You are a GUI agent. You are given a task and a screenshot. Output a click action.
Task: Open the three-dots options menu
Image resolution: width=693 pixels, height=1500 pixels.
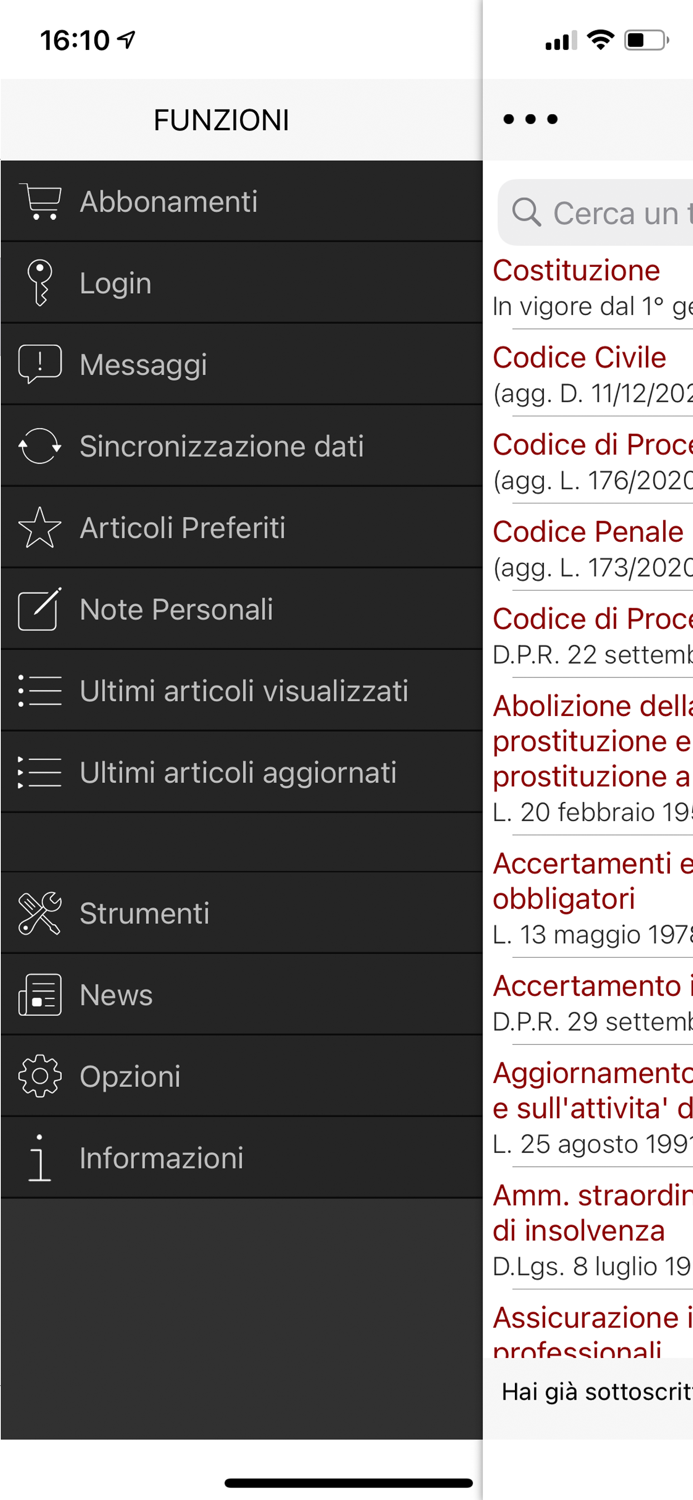tap(530, 118)
